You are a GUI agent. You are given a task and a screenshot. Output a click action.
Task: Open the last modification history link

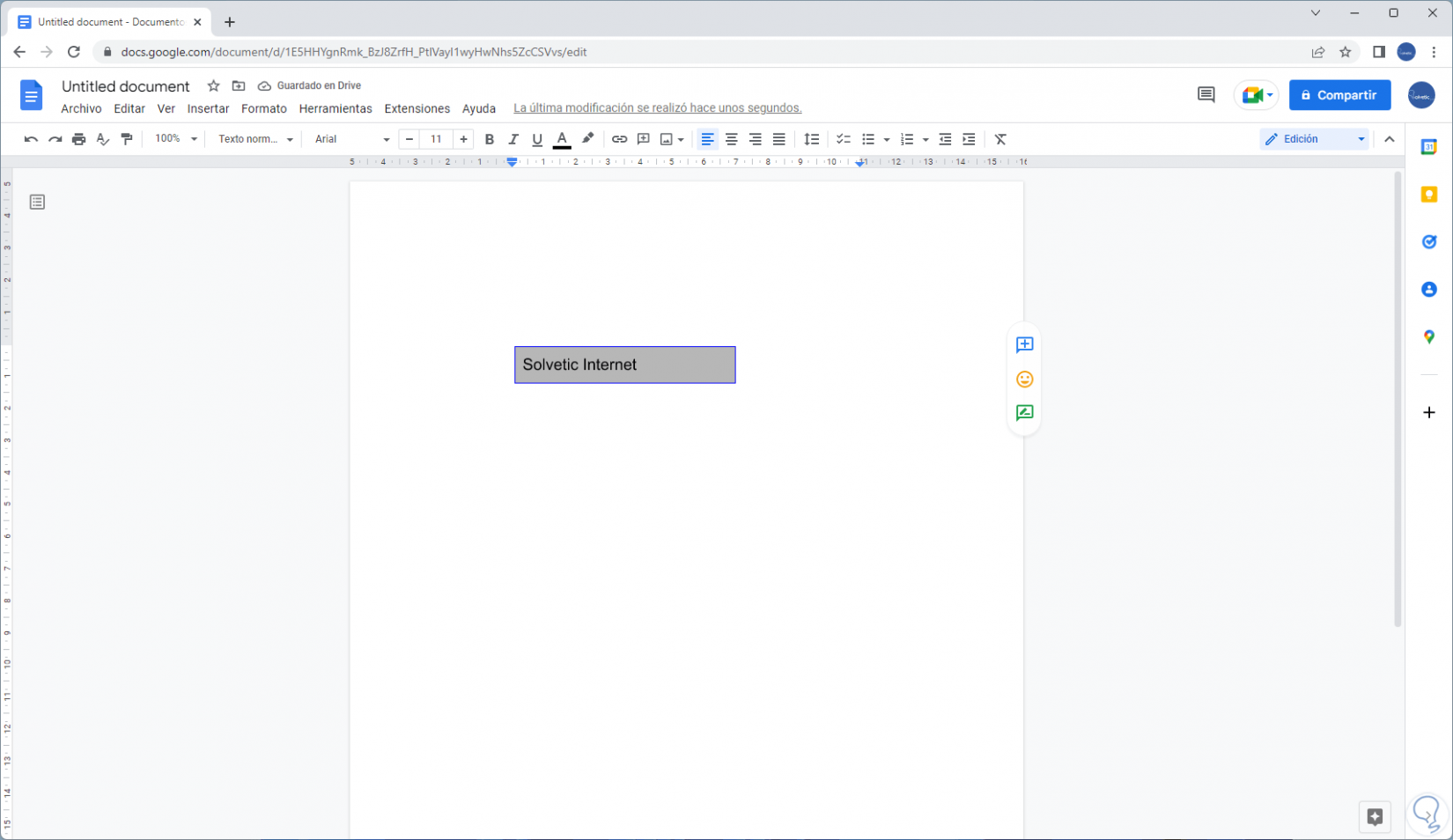pos(658,108)
